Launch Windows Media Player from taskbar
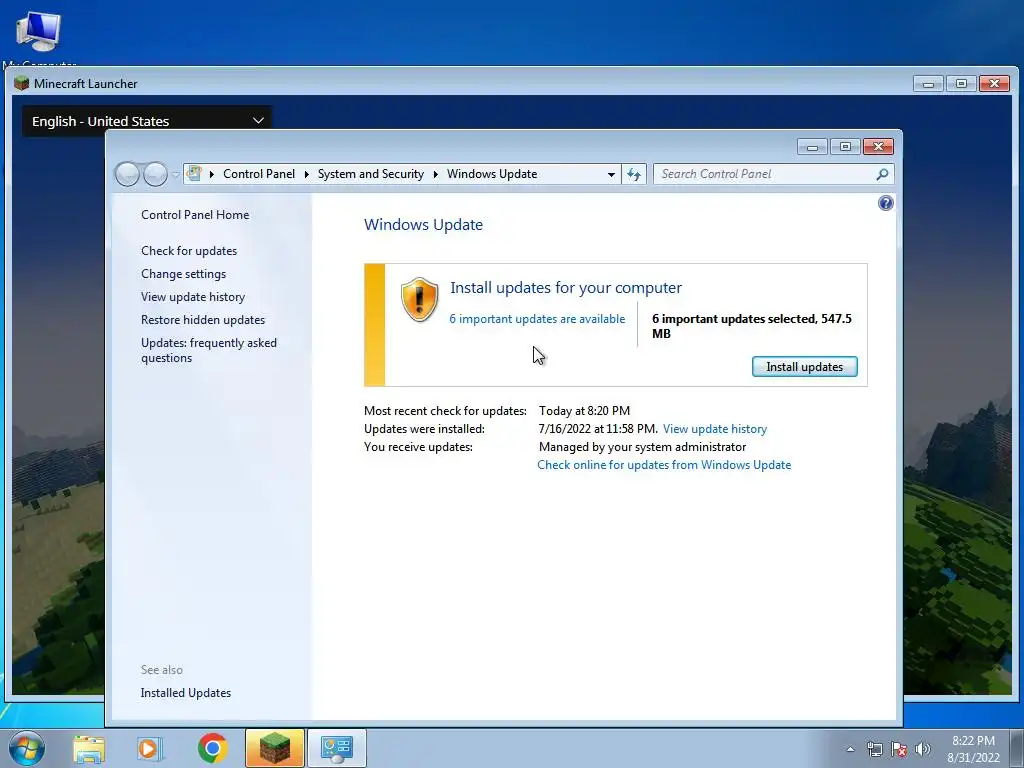The width and height of the screenshot is (1024, 768). pos(149,748)
